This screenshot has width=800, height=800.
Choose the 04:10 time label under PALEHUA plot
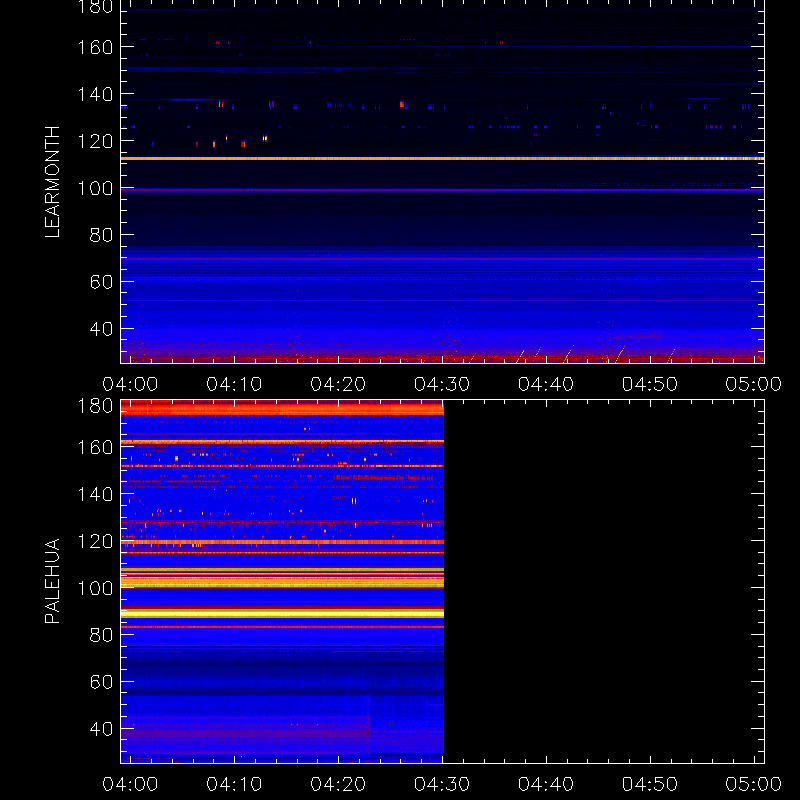coord(234,784)
